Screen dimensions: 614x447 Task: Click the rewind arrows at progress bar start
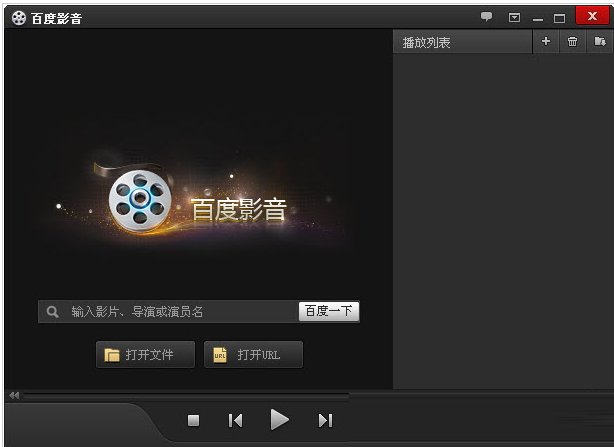click(14, 395)
